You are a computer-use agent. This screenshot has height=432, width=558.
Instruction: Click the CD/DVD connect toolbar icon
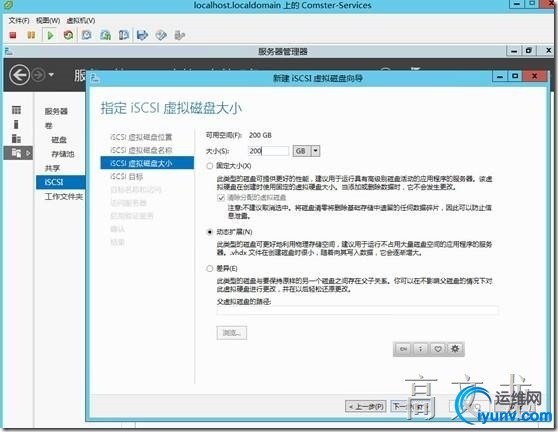pyautogui.click(x=161, y=35)
